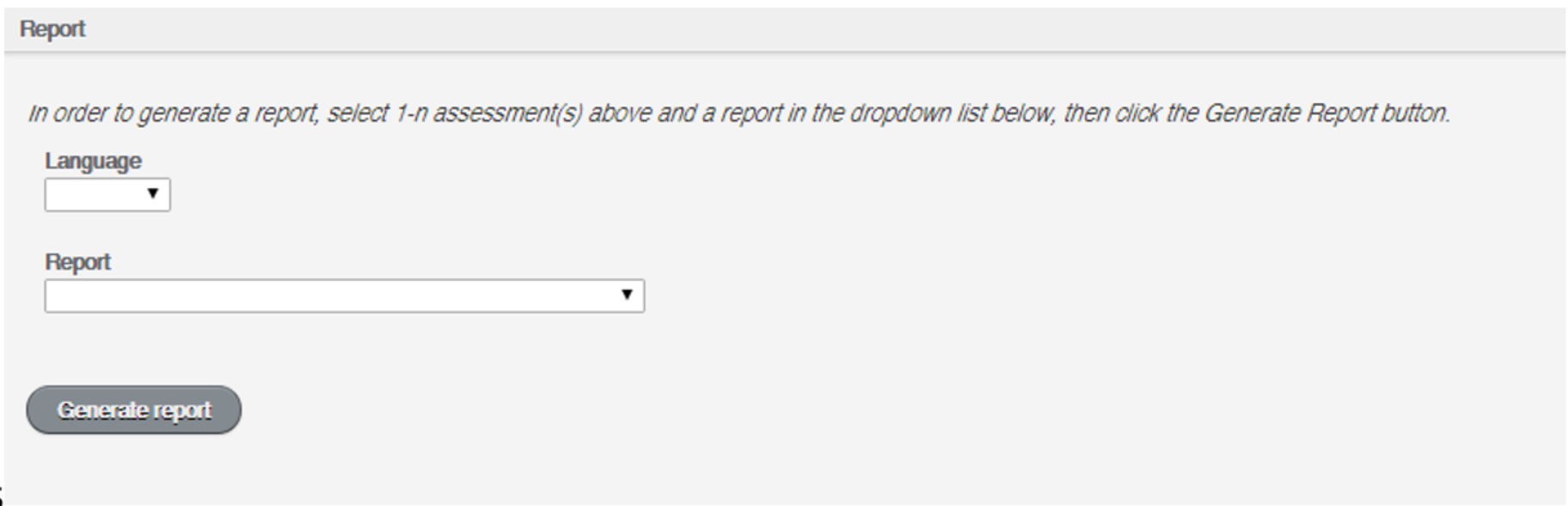Click the Report dropdown arrow icon
Image resolution: width=1568 pixels, height=506 pixels.
click(627, 295)
